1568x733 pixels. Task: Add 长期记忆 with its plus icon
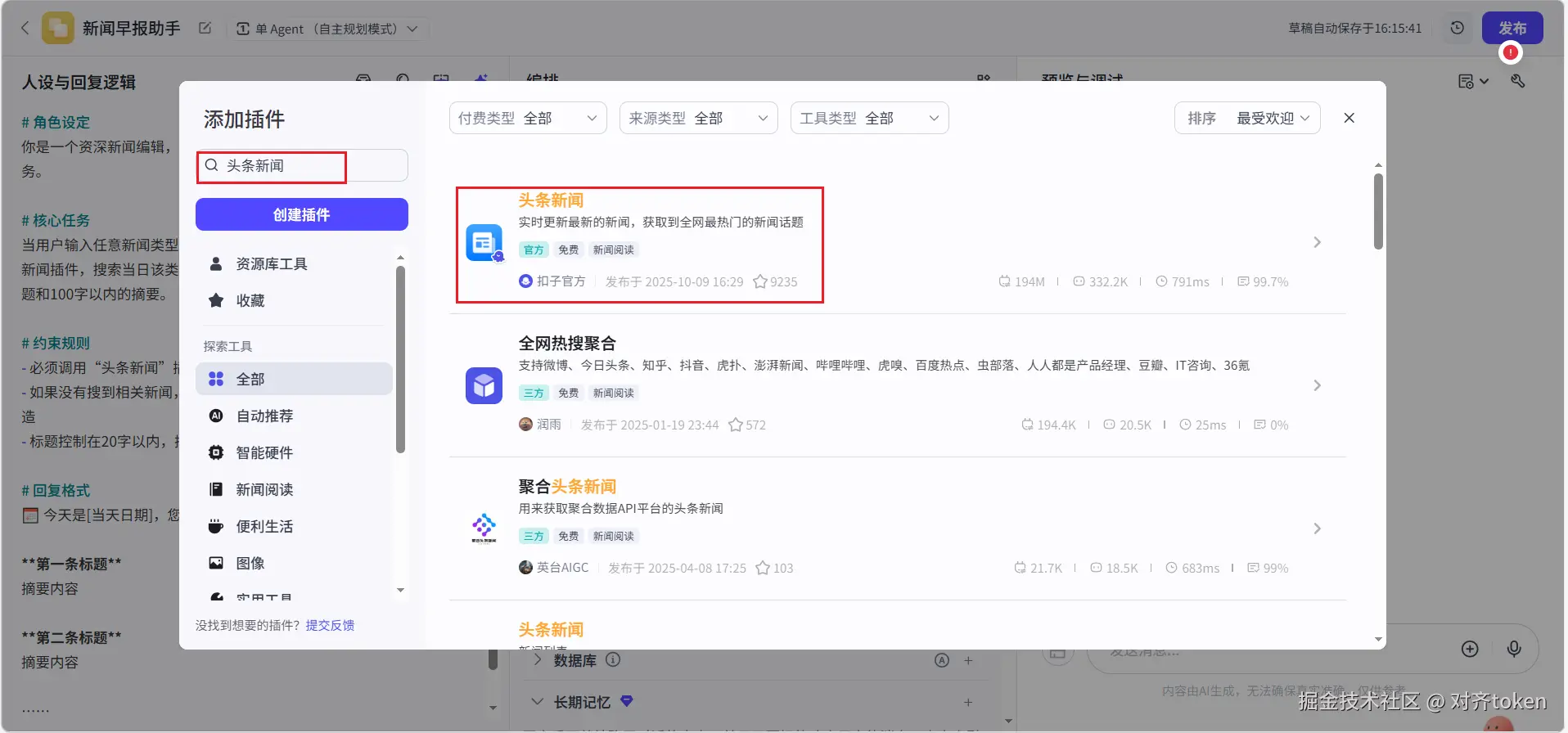point(968,702)
